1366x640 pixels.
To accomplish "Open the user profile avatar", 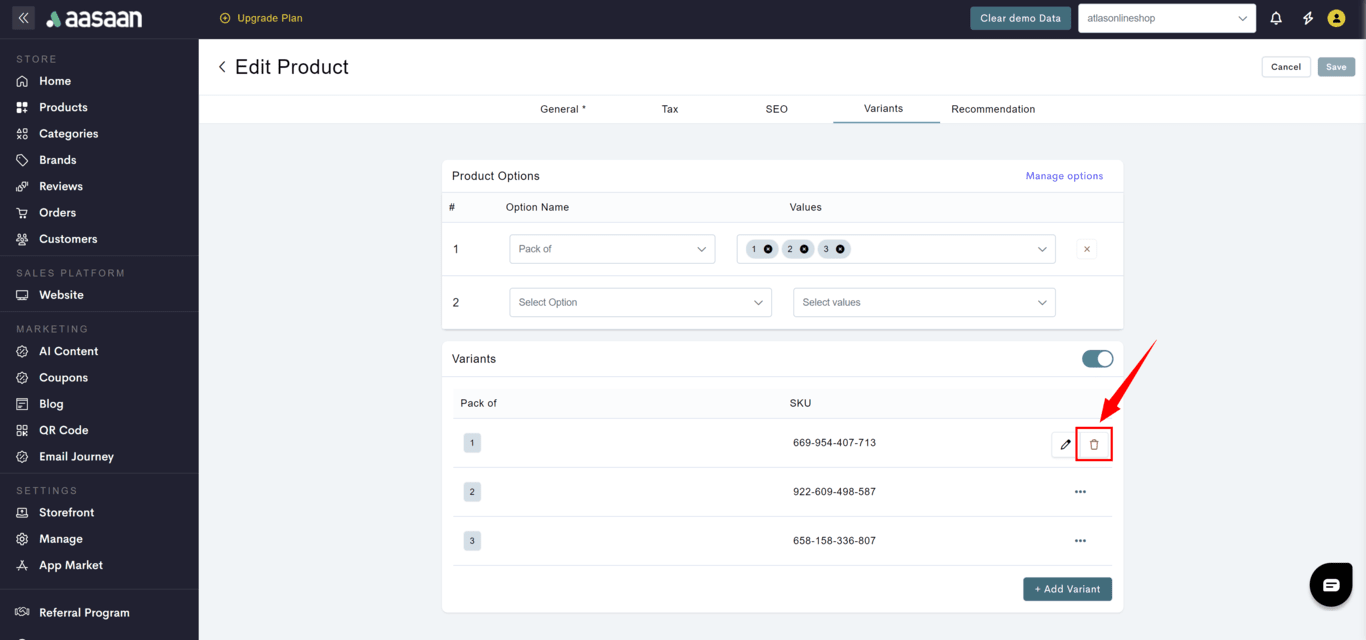I will pyautogui.click(x=1336, y=18).
